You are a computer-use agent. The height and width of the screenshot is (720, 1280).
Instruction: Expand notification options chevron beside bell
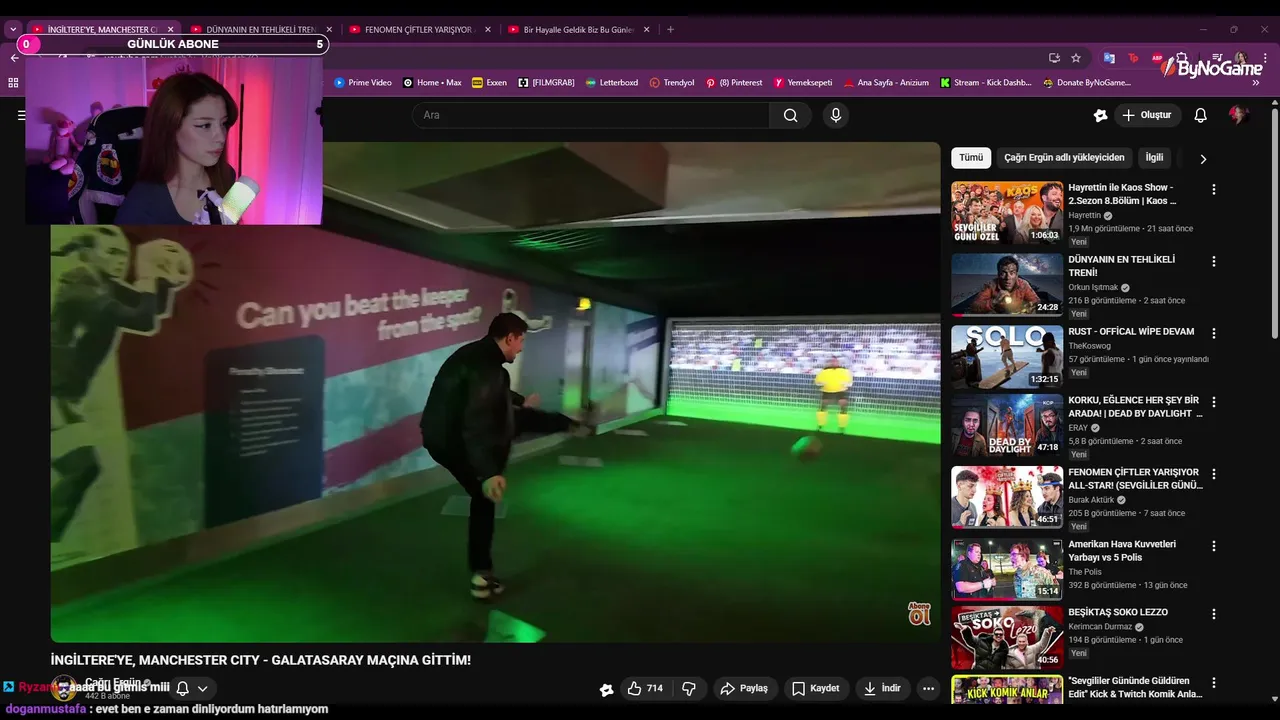202,688
